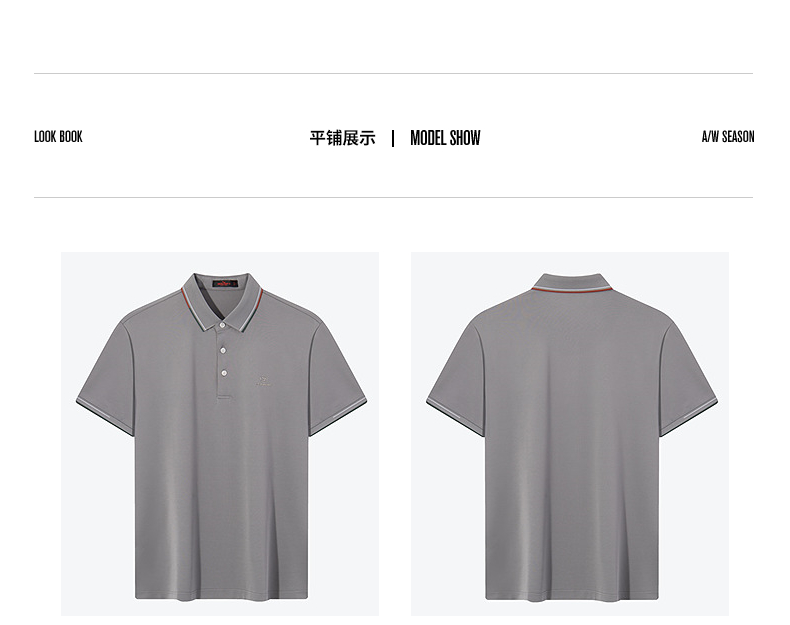Click the 平铺展示 heading text
This screenshot has width=790, height=625.
343,138
